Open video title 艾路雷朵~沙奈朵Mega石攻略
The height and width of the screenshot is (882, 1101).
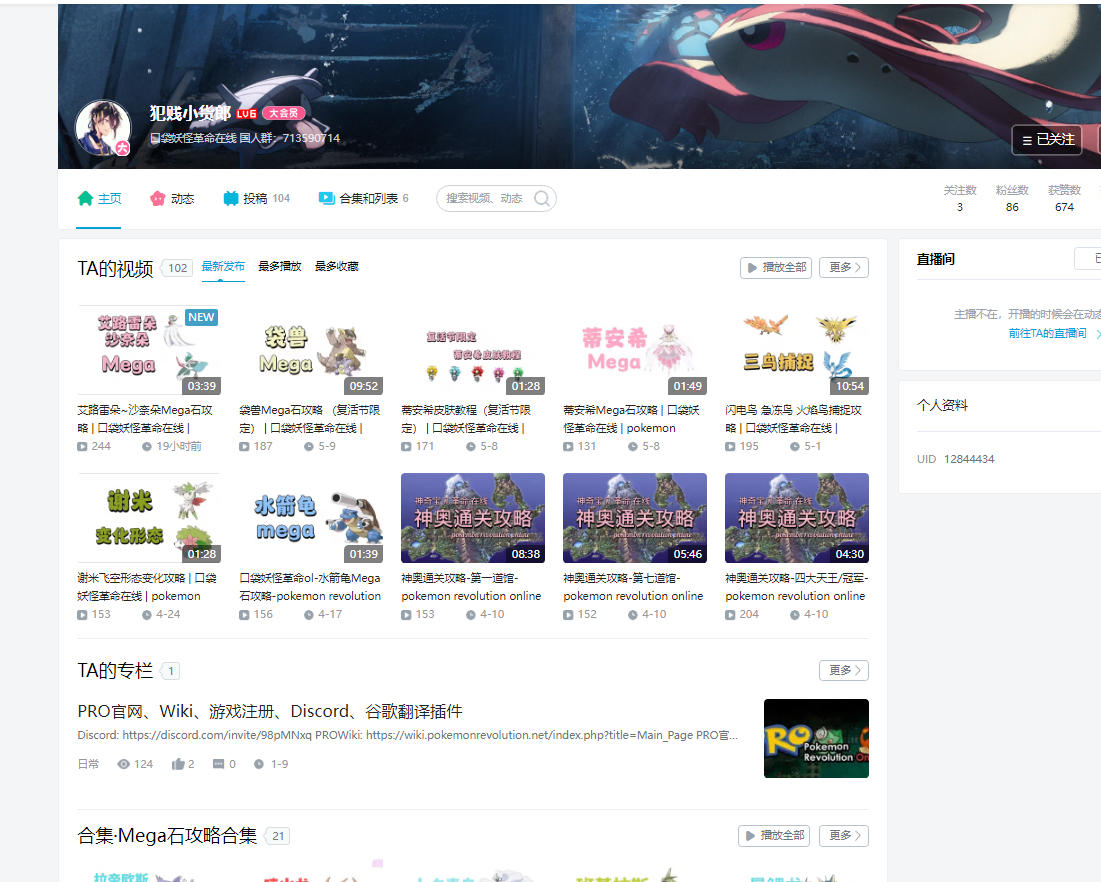point(145,419)
